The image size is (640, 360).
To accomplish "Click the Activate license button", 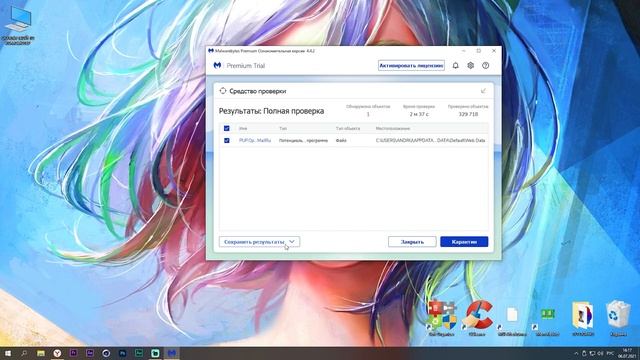I will [411, 65].
